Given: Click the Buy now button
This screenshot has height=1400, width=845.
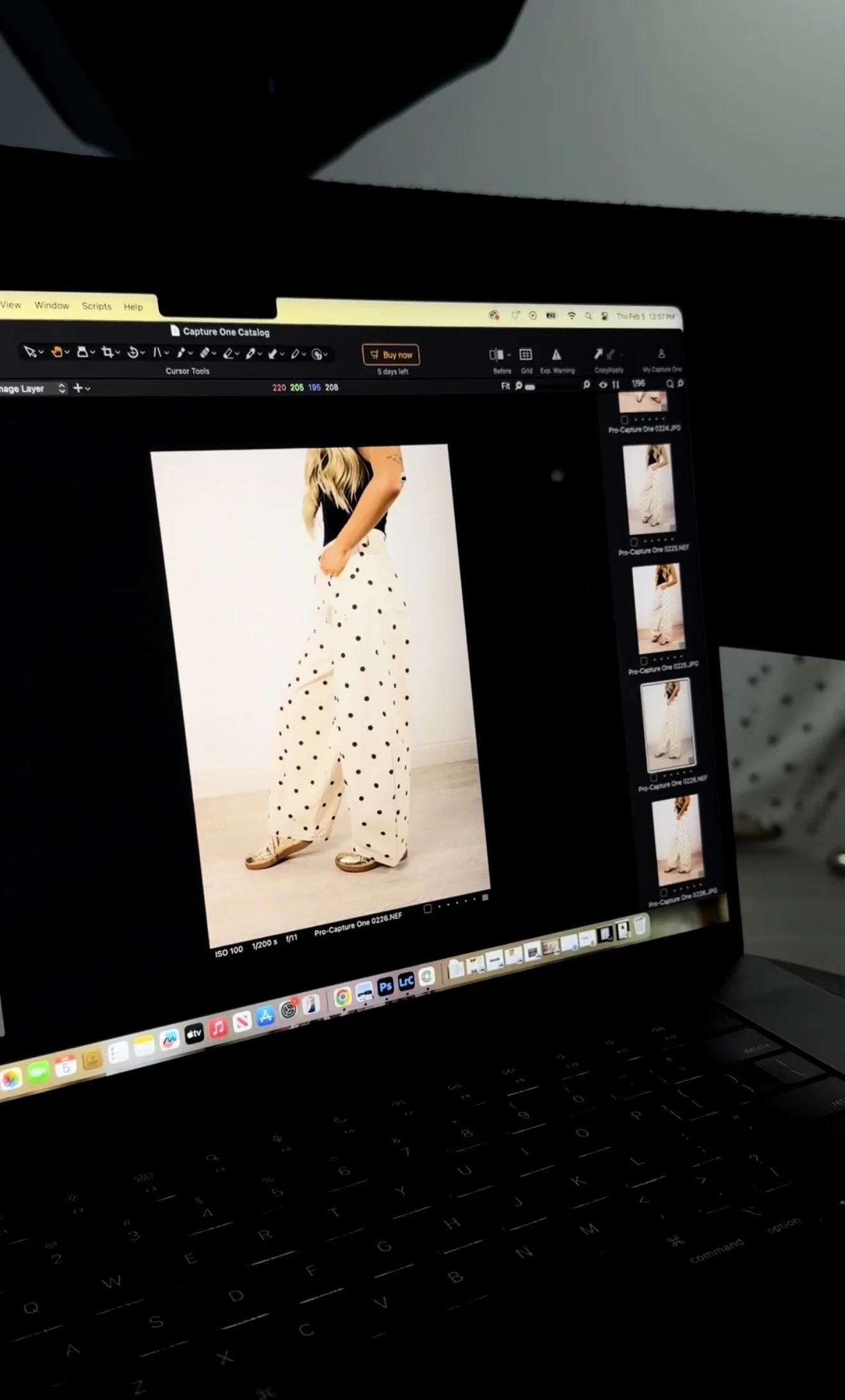Looking at the screenshot, I should click(x=391, y=354).
